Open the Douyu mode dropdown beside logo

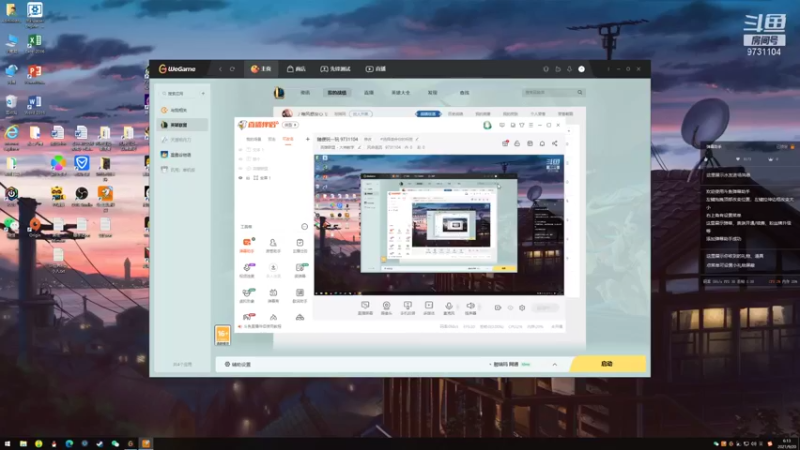pos(291,125)
